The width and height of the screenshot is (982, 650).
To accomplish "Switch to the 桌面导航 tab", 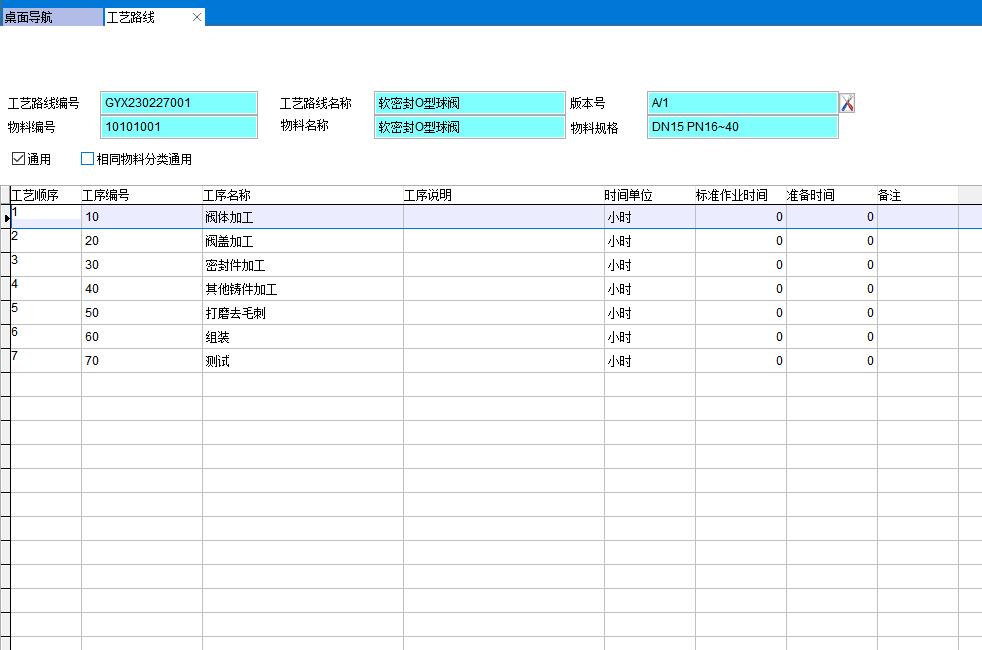I will 50,17.
